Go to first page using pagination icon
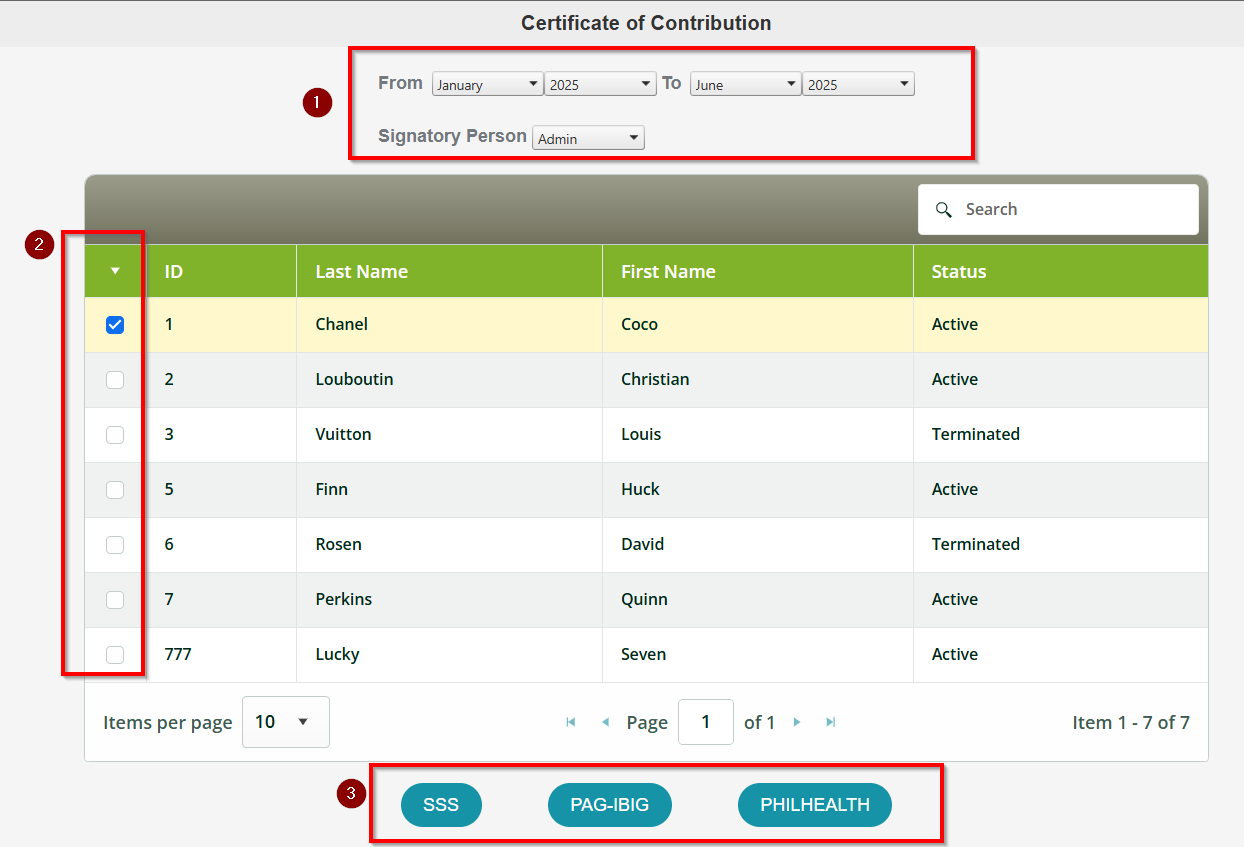 (x=571, y=722)
